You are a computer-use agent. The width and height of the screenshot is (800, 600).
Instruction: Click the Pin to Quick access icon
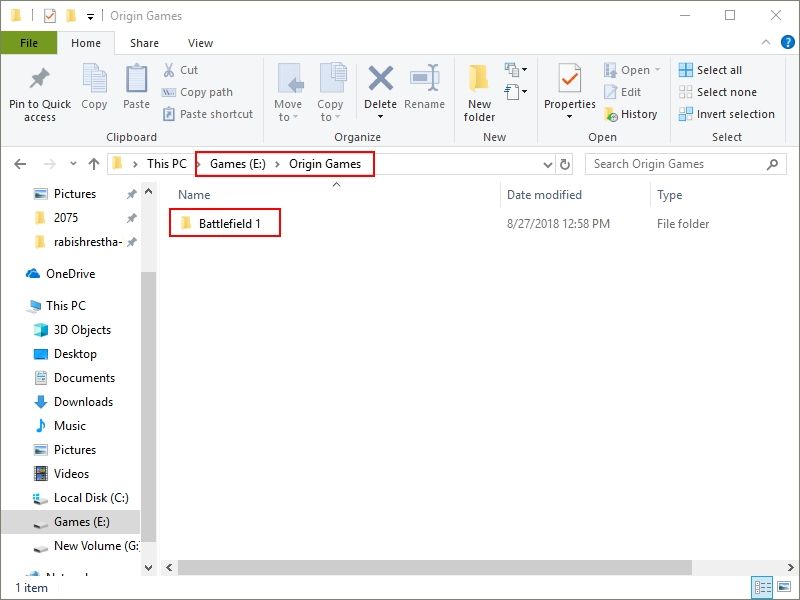pos(40,80)
